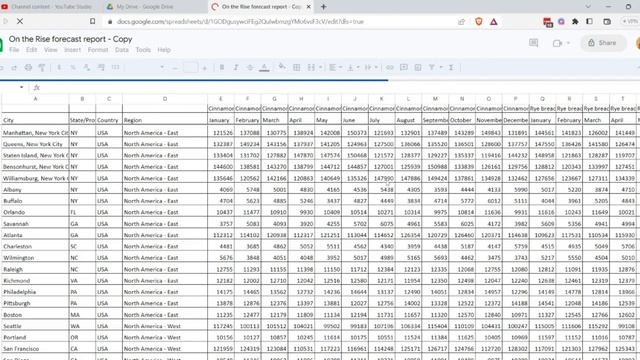Expand the filter views dropdown arrow
This screenshot has height=360, width=640.
click(441, 68)
